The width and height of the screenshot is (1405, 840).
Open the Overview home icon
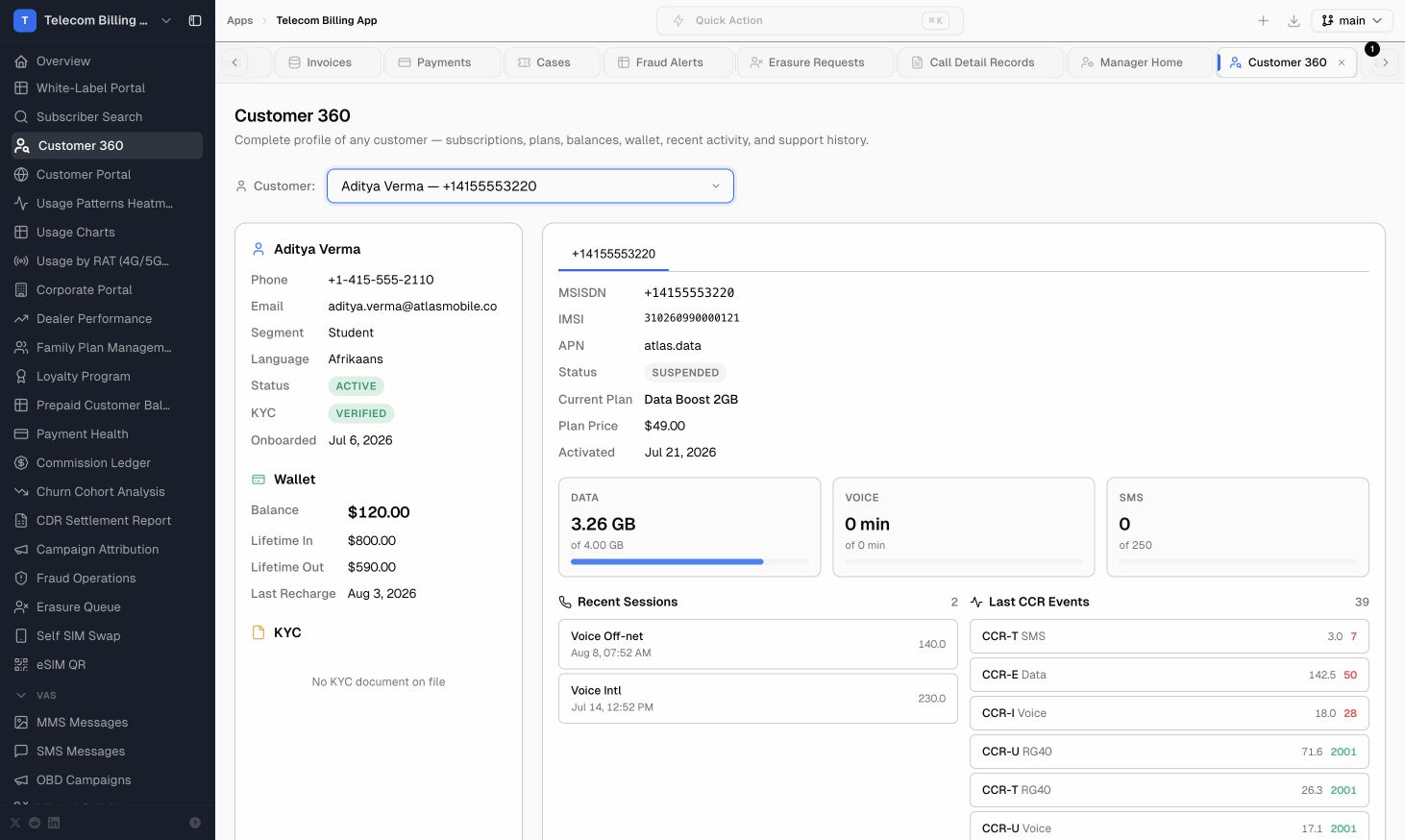coord(21,62)
